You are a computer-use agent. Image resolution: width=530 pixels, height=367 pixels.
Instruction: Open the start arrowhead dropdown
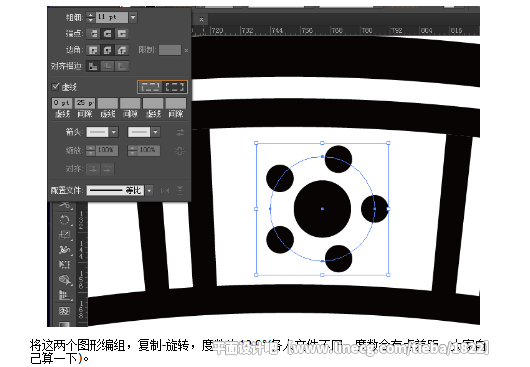coord(114,132)
